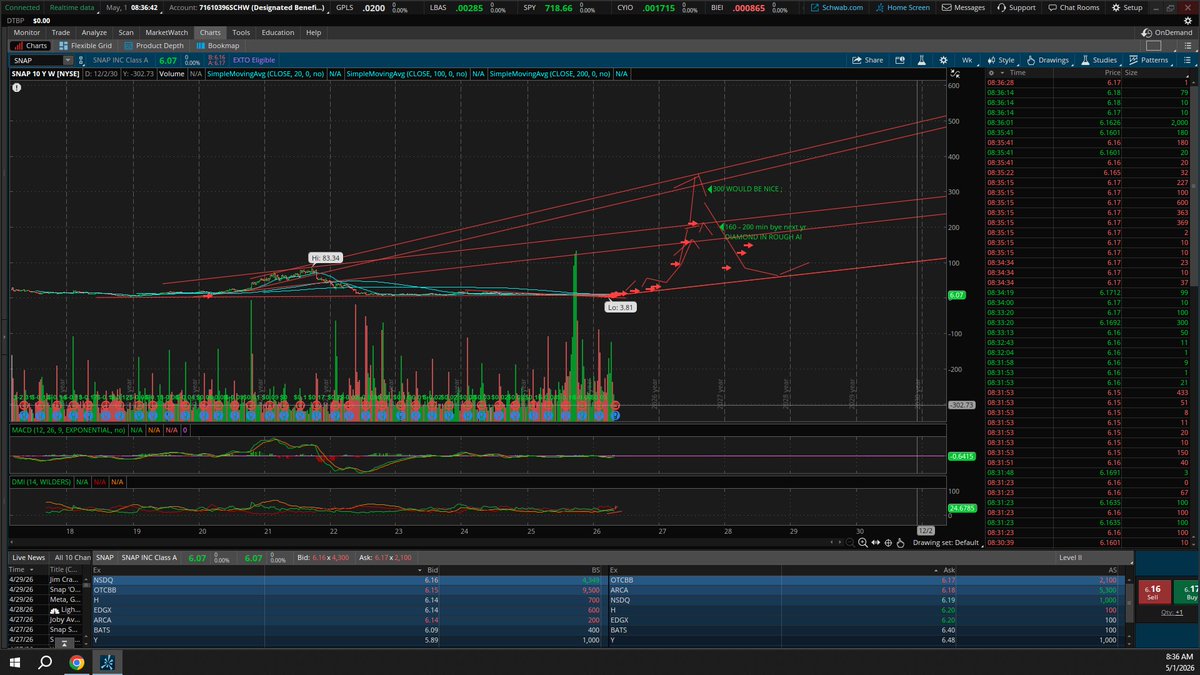Open the Setup menu
This screenshot has width=1200, height=675.
(1127, 7)
